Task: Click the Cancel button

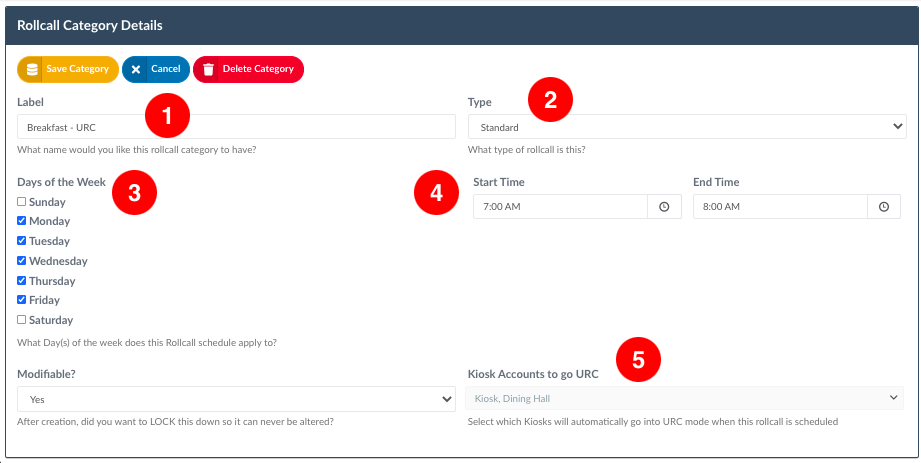Action: [156, 69]
